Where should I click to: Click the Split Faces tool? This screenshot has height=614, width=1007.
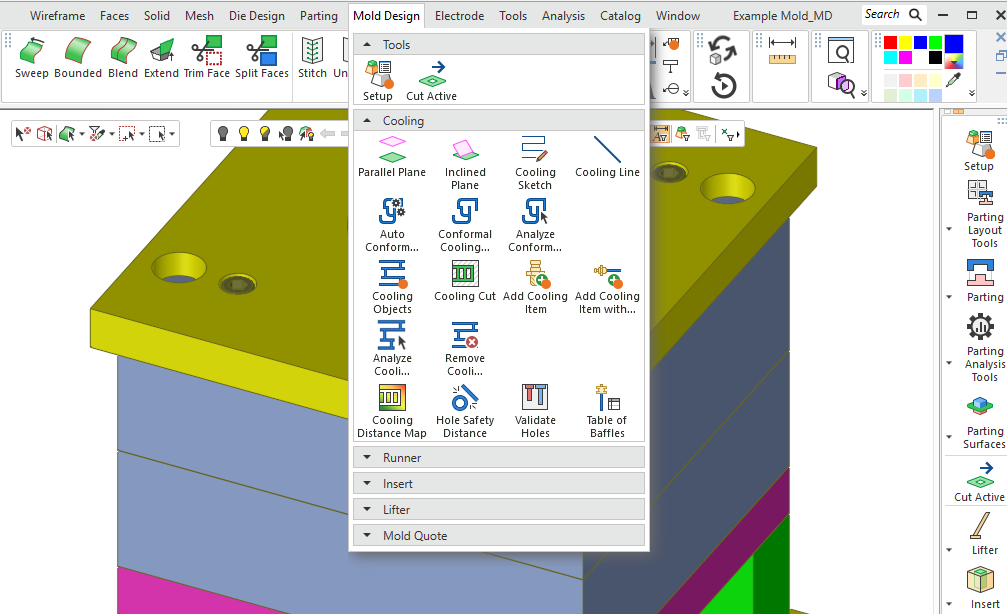click(x=262, y=58)
